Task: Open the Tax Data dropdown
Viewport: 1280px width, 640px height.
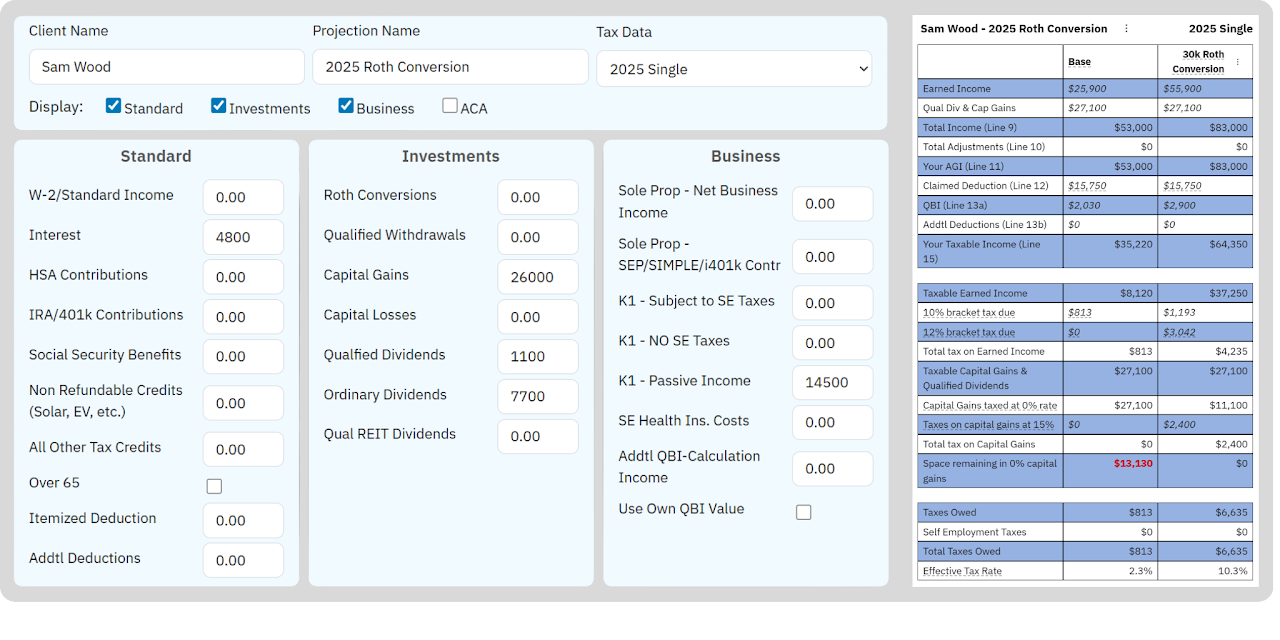Action: tap(734, 69)
